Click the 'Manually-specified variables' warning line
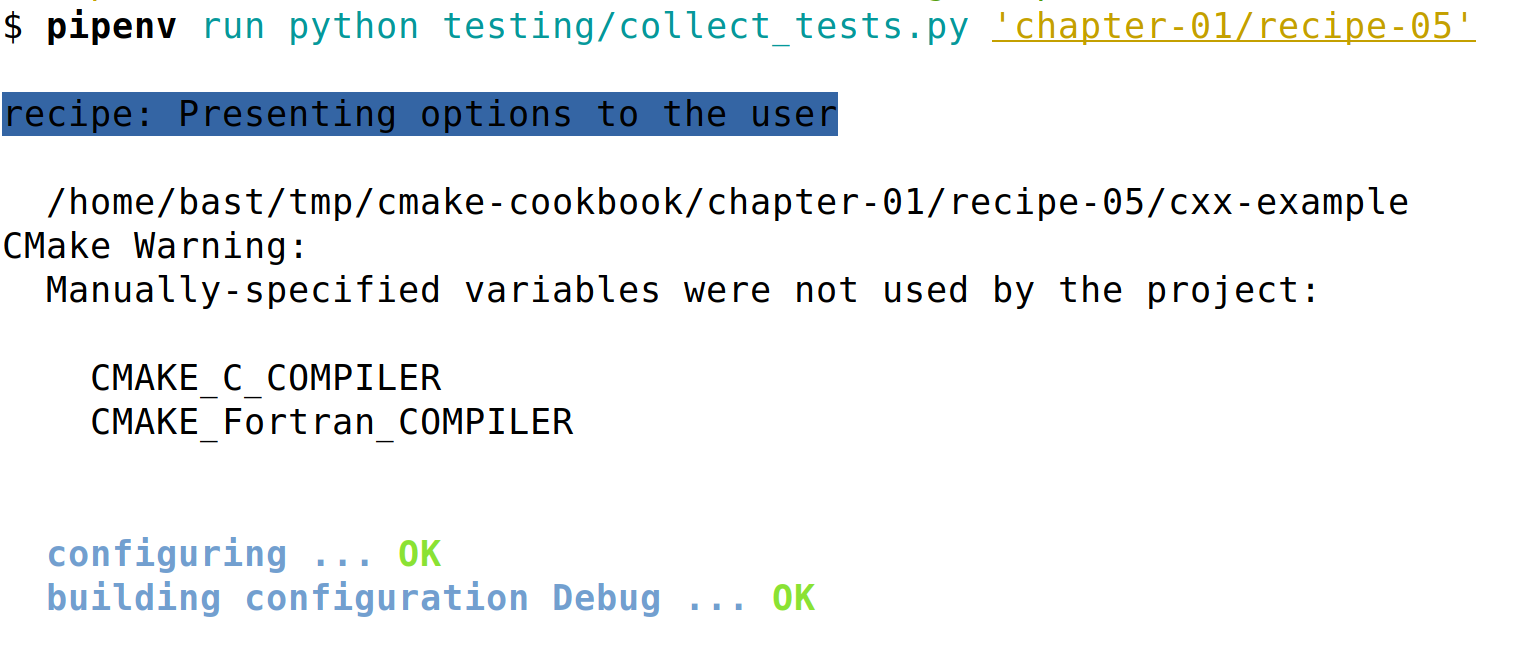The height and width of the screenshot is (652, 1524). (353, 290)
